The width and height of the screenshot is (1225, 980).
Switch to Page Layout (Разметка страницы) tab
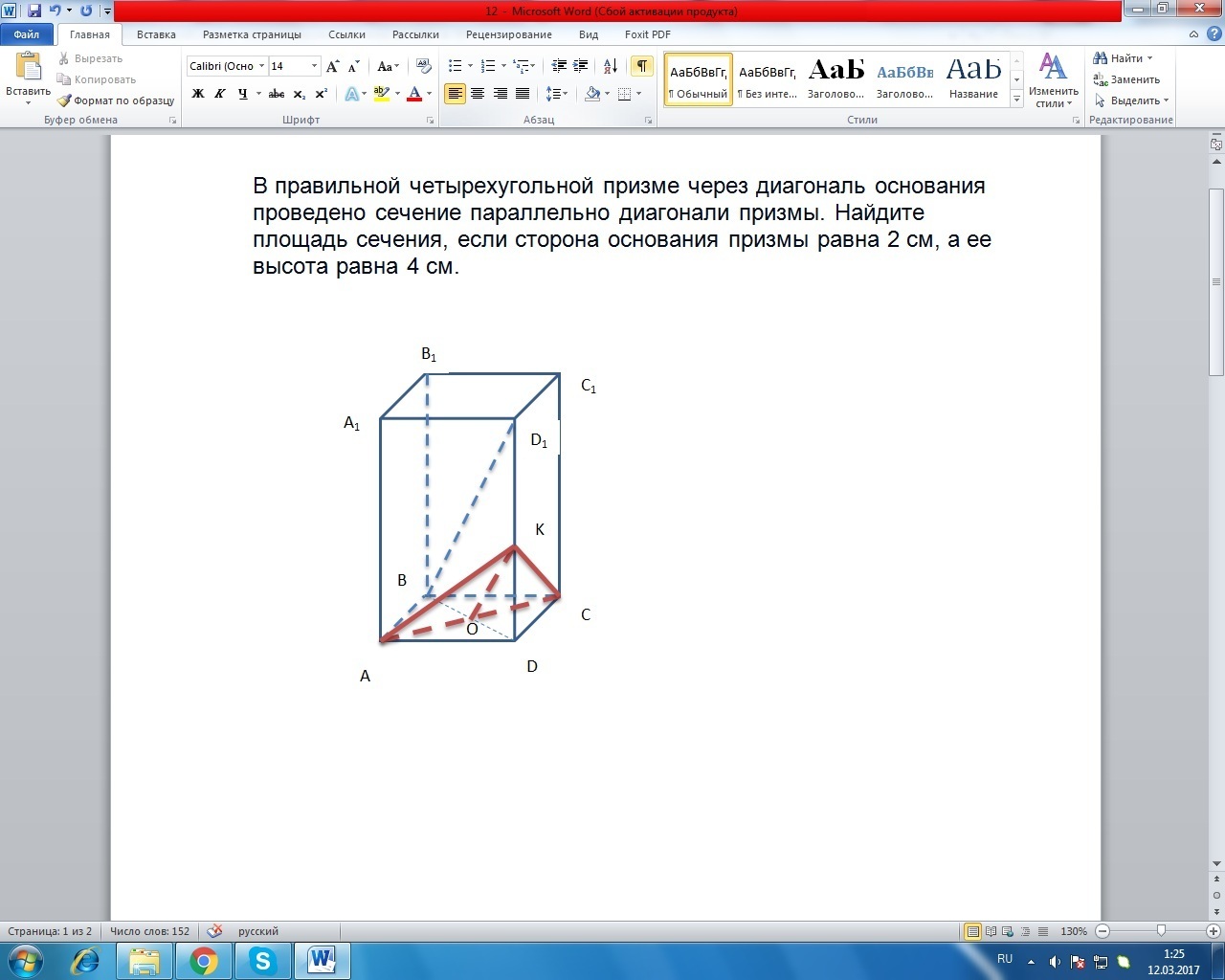pos(252,34)
